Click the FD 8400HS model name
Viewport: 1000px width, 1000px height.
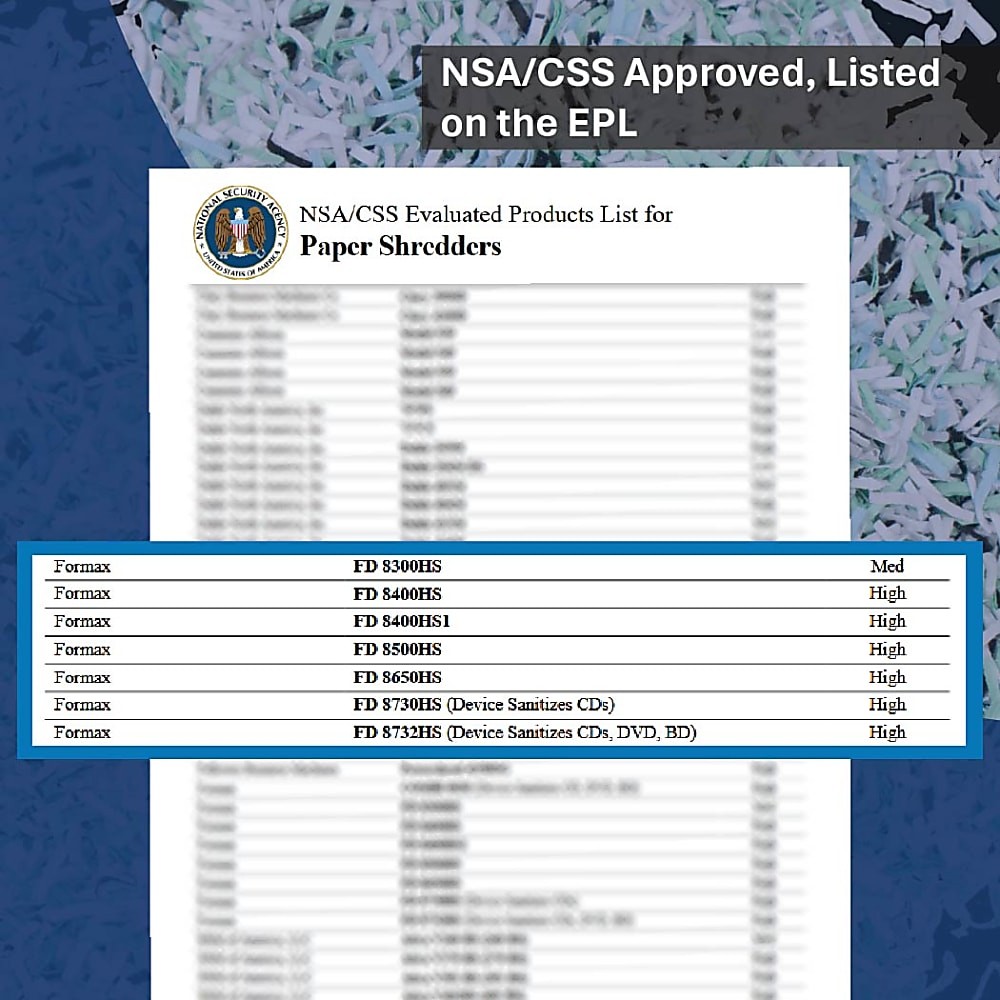click(397, 594)
